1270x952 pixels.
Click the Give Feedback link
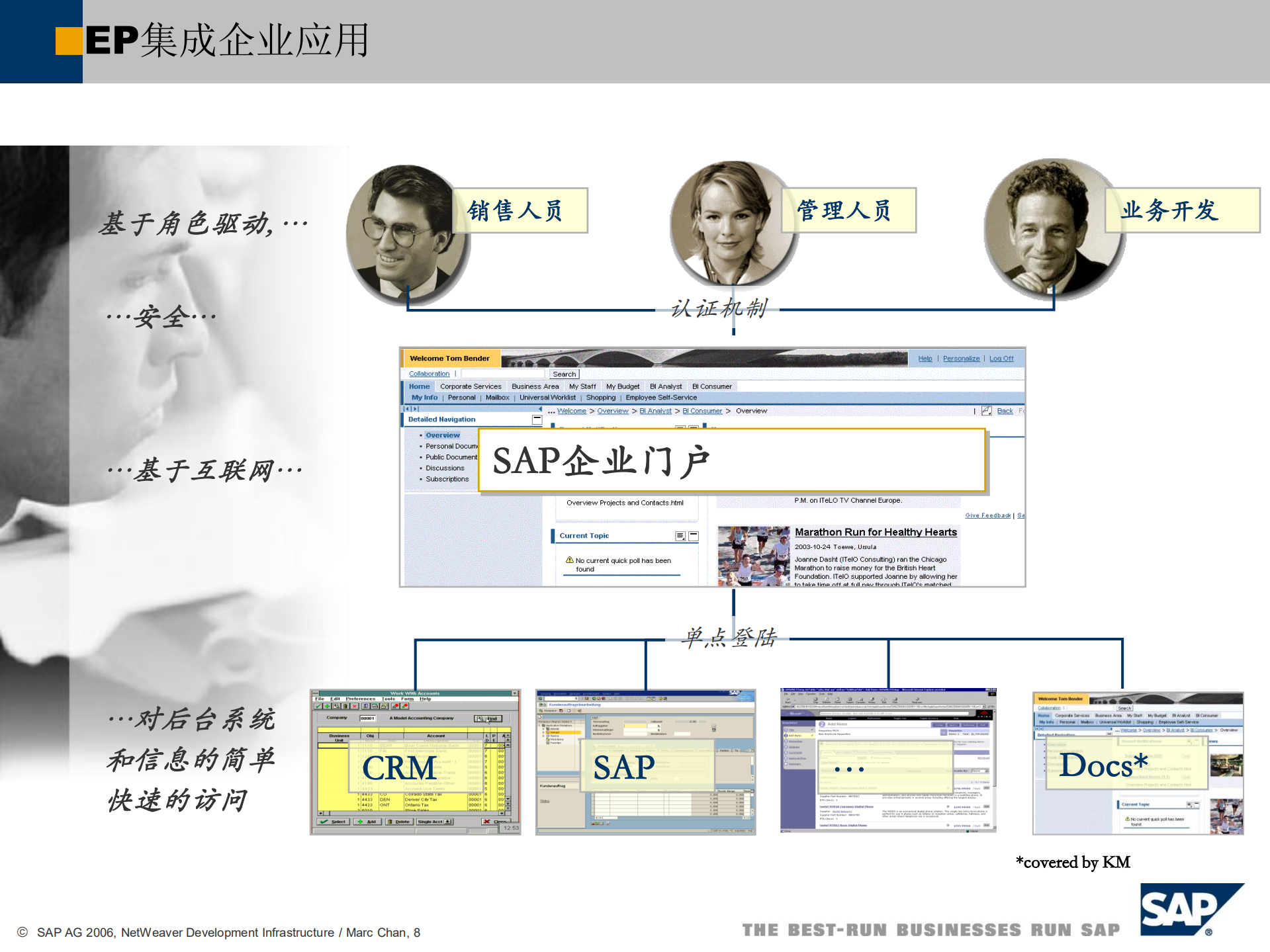[x=987, y=515]
